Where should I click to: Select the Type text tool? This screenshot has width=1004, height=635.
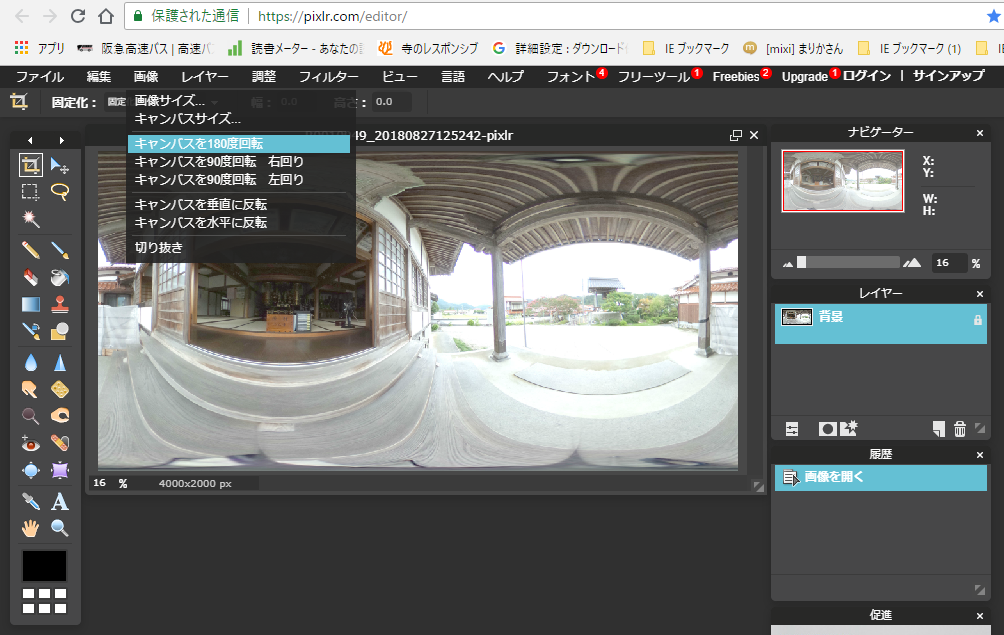point(60,501)
